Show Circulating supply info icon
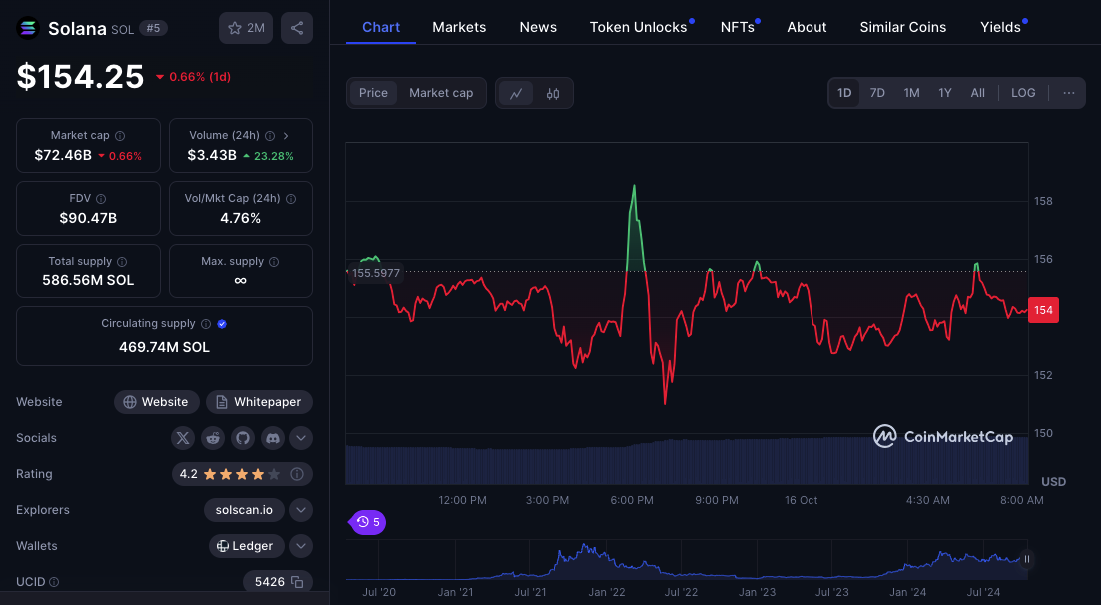 pos(206,324)
